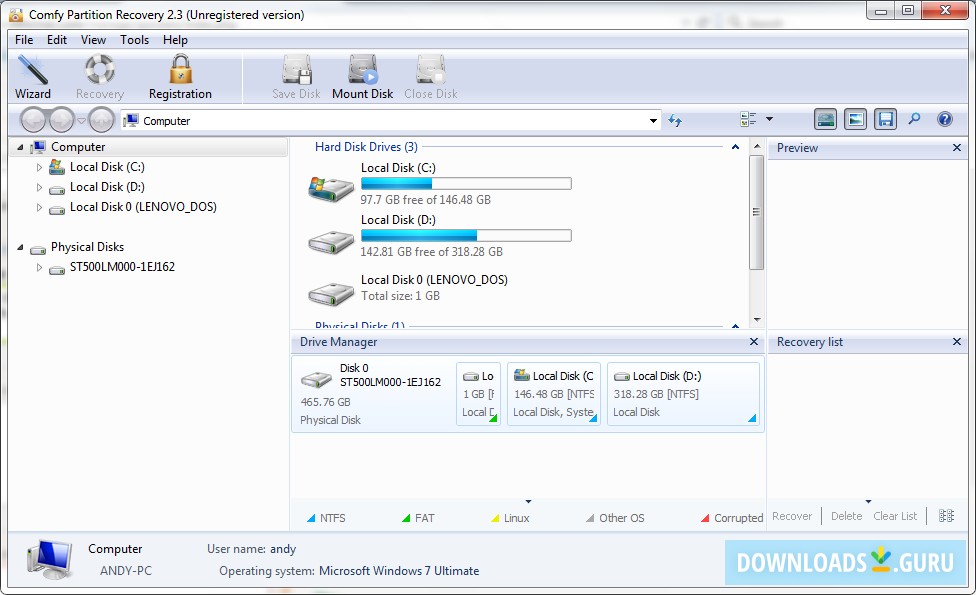Click Local Disk (C:) usage bar
The image size is (976, 595).
[466, 184]
